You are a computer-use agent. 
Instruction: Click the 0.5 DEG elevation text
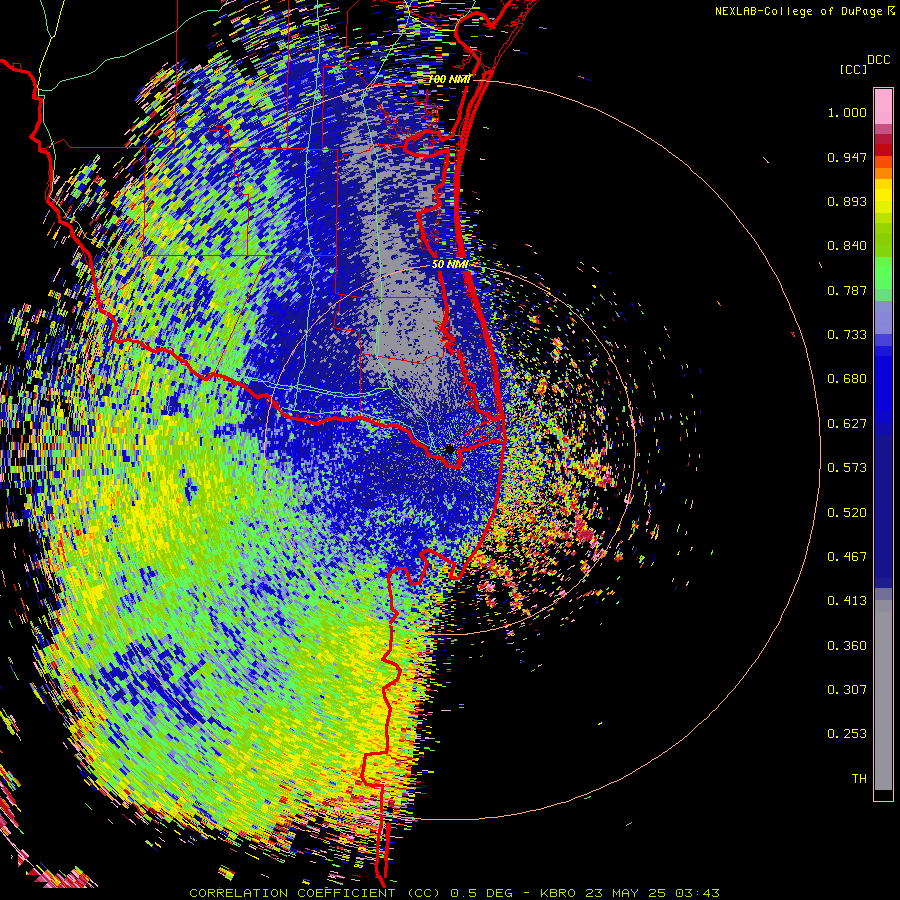[480, 893]
